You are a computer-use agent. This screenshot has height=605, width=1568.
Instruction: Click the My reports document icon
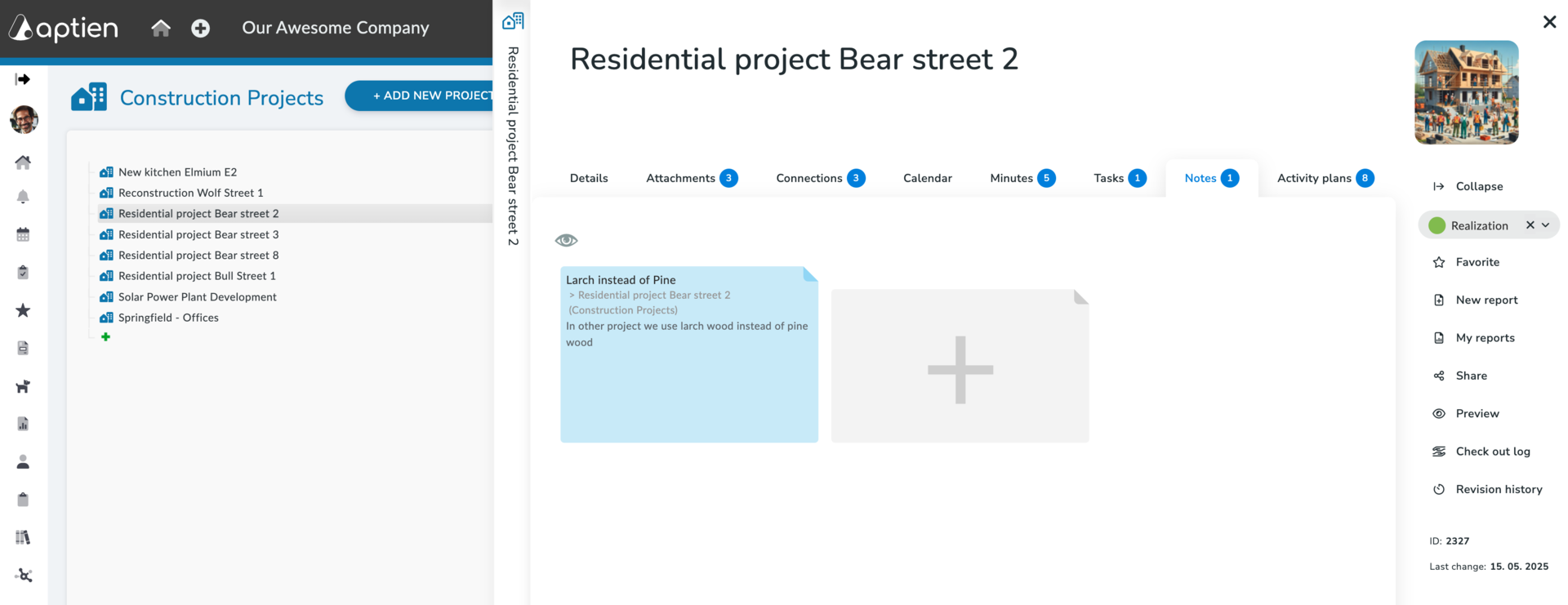point(1439,338)
